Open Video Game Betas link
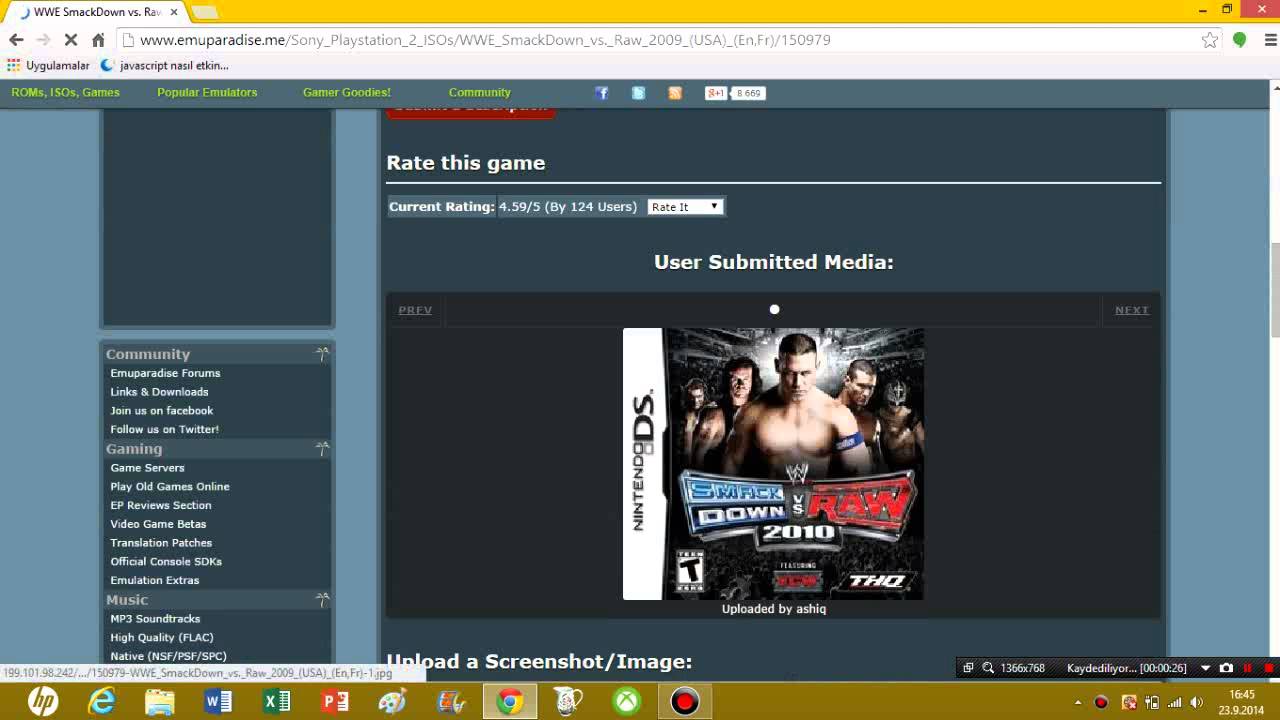The width and height of the screenshot is (1280, 720). (158, 524)
